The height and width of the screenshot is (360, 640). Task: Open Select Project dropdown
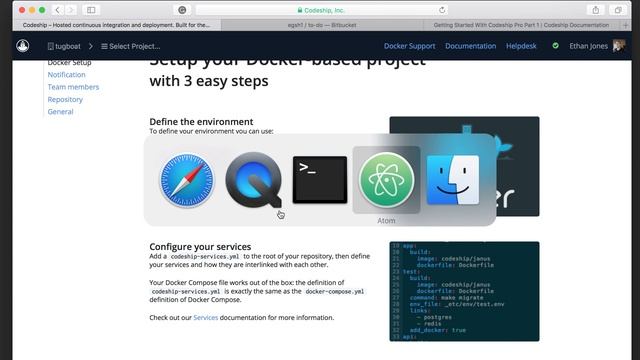131,46
